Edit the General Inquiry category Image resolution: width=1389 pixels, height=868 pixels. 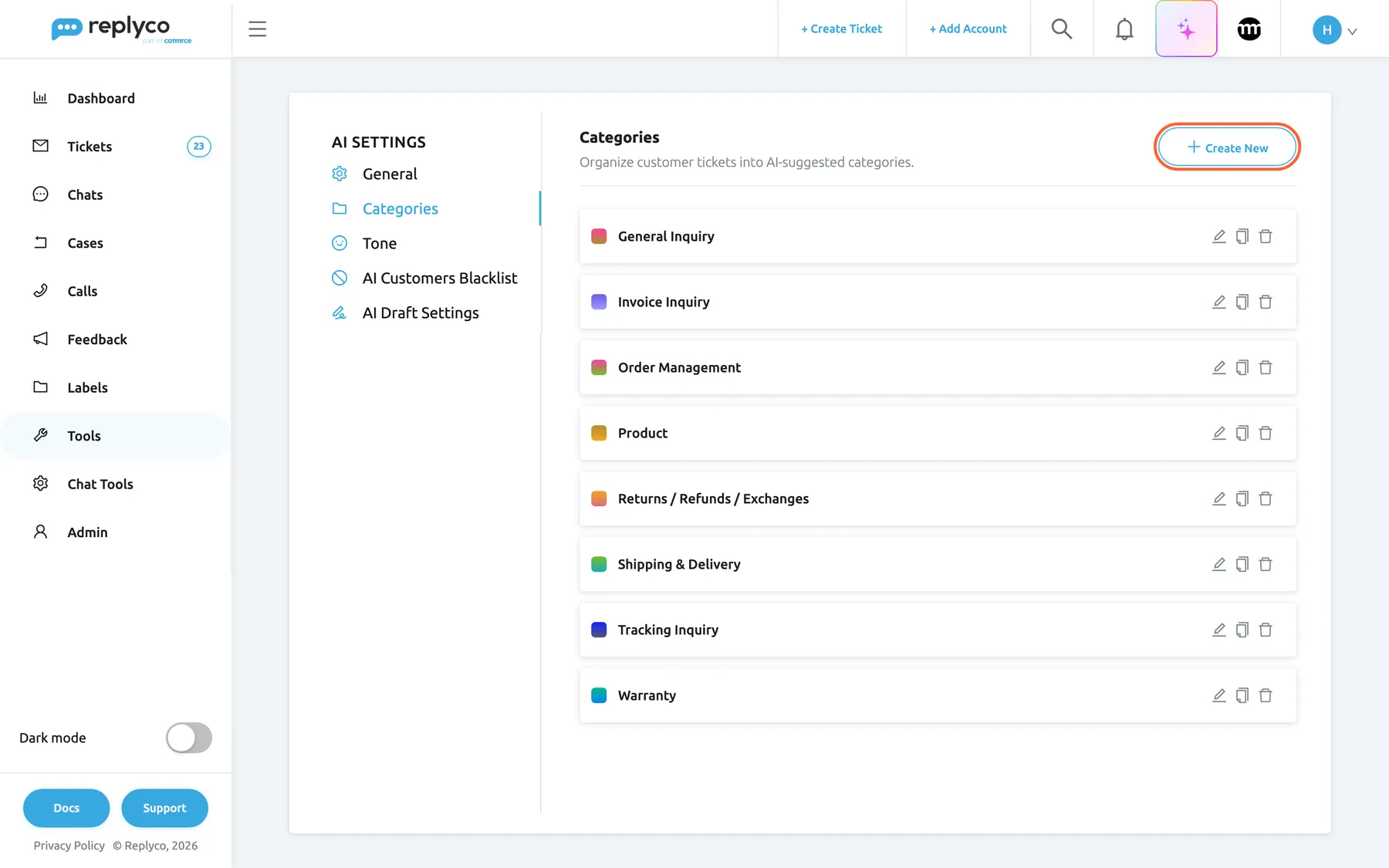(1219, 236)
